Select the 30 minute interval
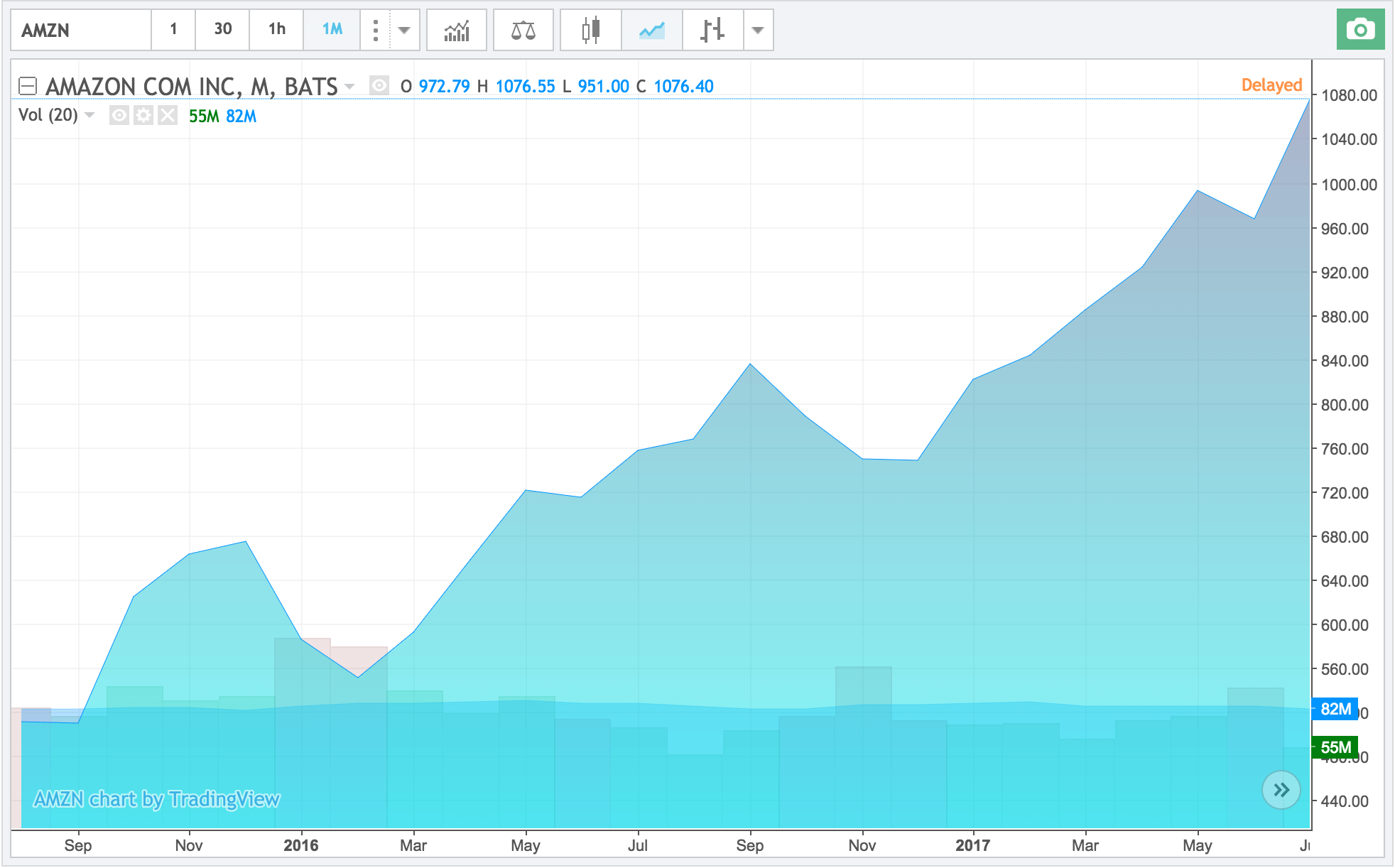The height and width of the screenshot is (868, 1395). (222, 30)
